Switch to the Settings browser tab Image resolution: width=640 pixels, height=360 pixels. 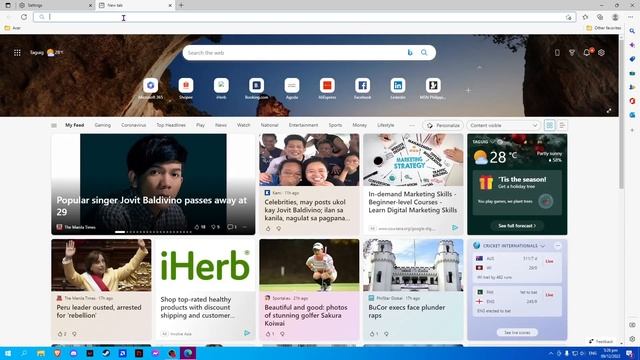point(55,5)
